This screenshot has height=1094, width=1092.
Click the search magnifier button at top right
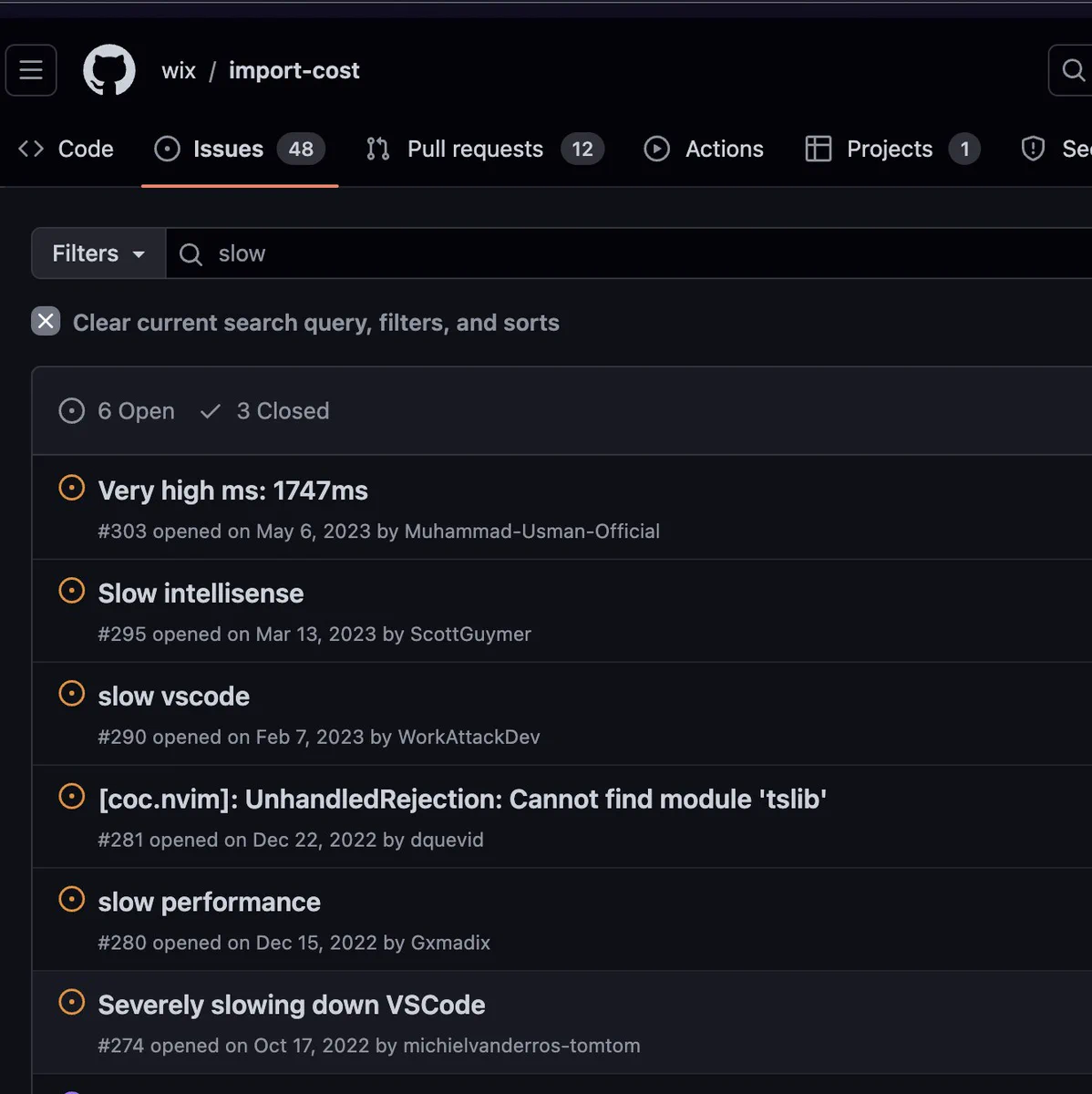(1072, 70)
